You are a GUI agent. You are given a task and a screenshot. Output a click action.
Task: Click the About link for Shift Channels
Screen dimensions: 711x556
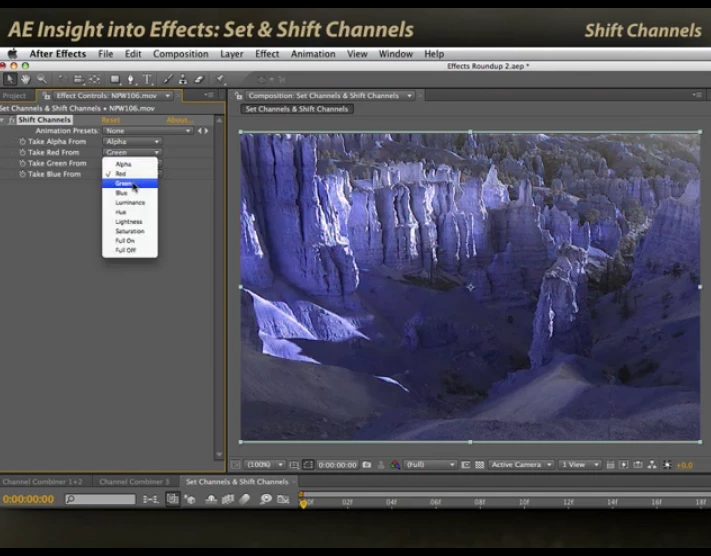(x=179, y=120)
